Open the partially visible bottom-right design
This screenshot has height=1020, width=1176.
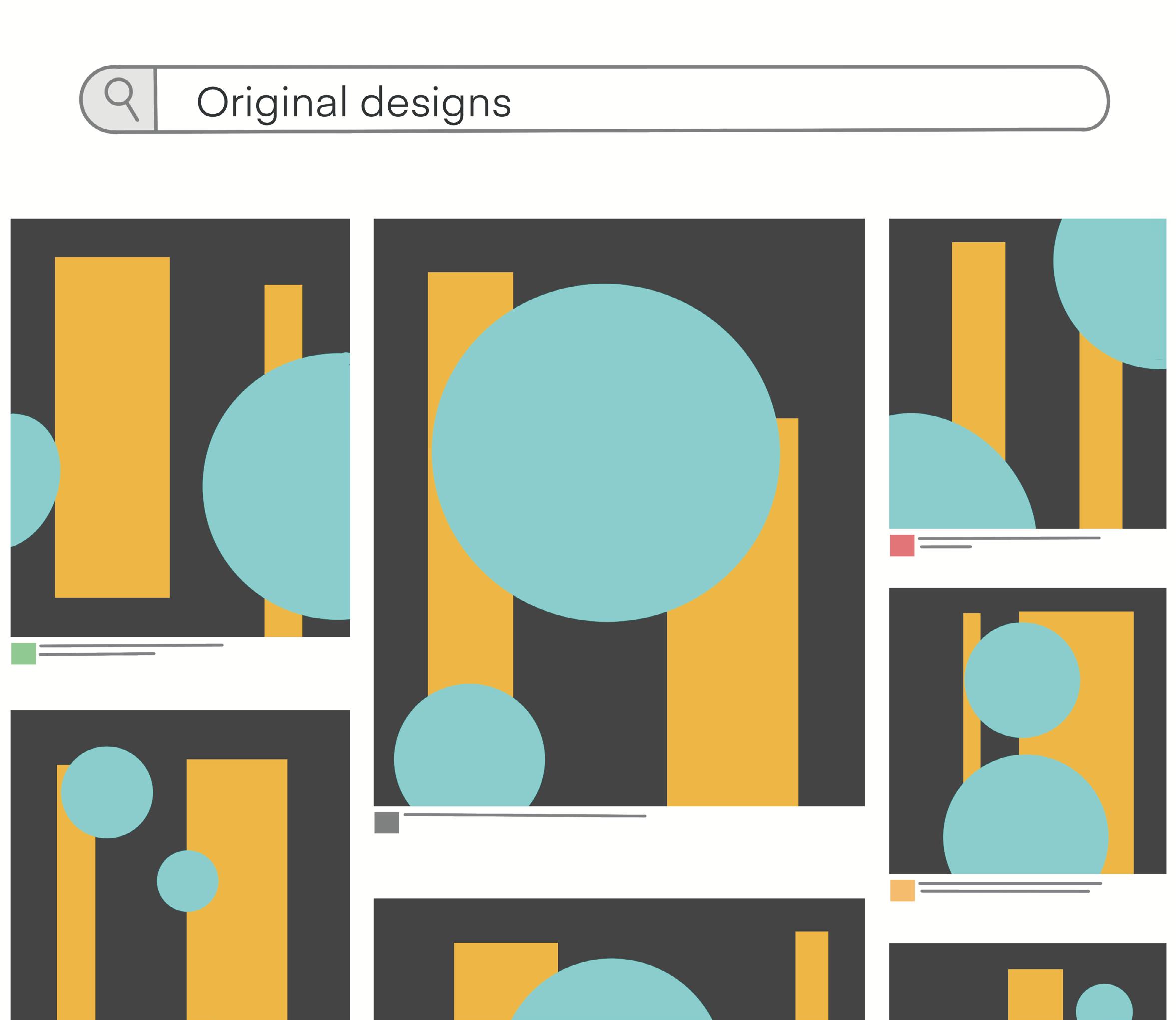point(1027,982)
